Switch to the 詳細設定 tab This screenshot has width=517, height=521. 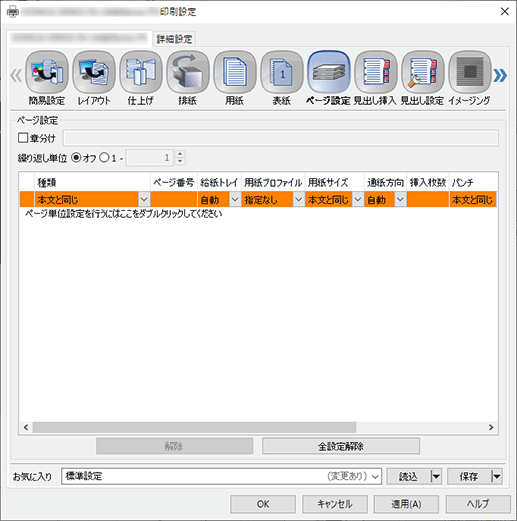point(174,39)
